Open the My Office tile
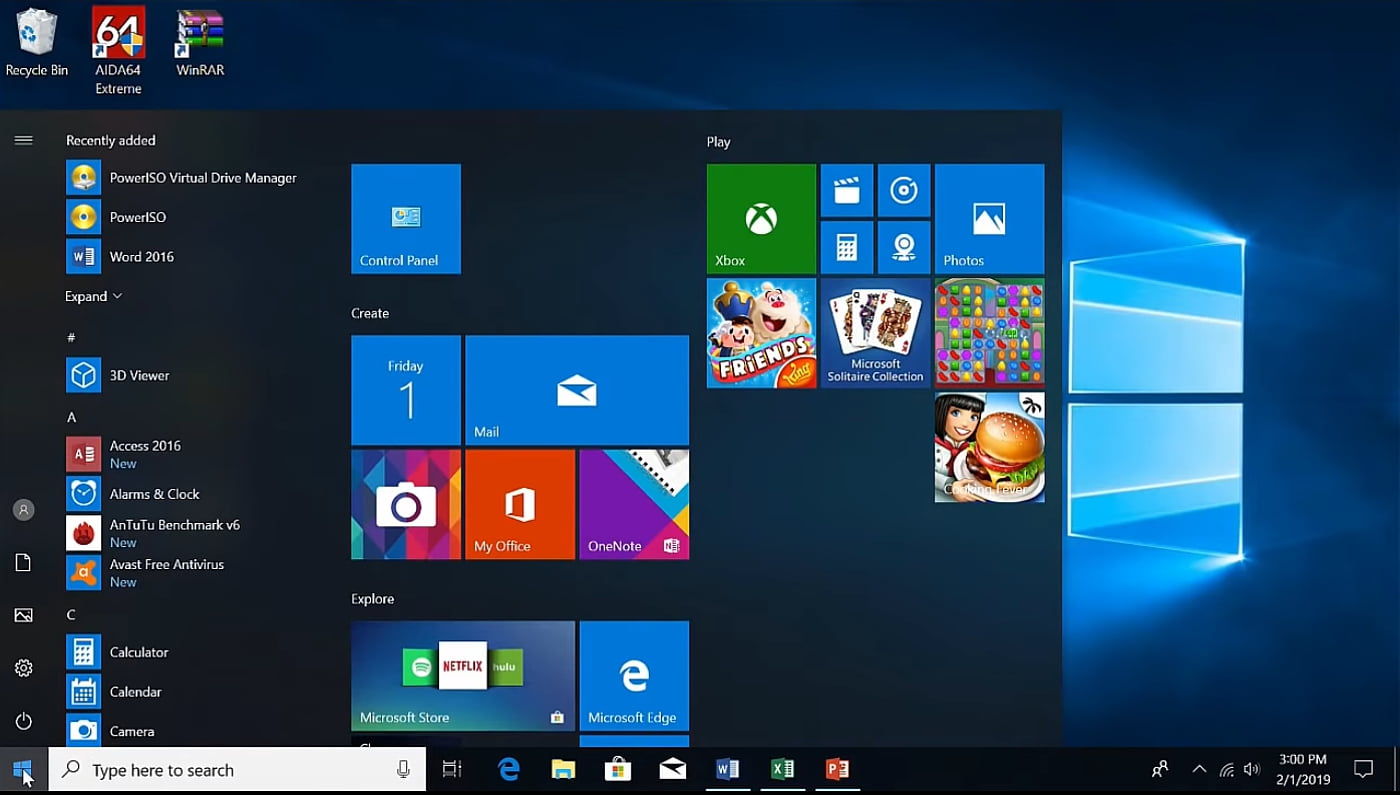 click(520, 504)
